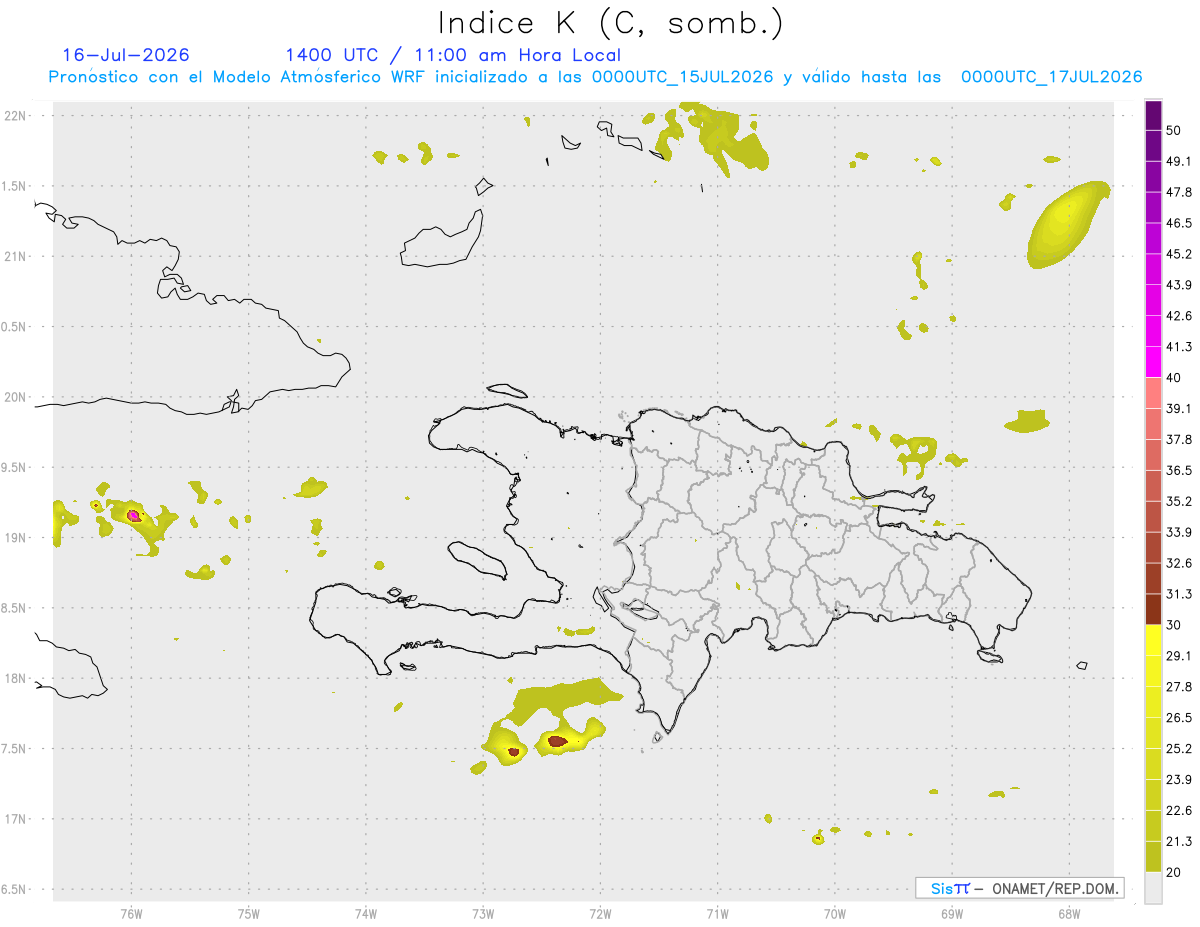Click the "42.6" colorbar value
Viewport: 1200px width, 927px height.
[x=1179, y=316]
